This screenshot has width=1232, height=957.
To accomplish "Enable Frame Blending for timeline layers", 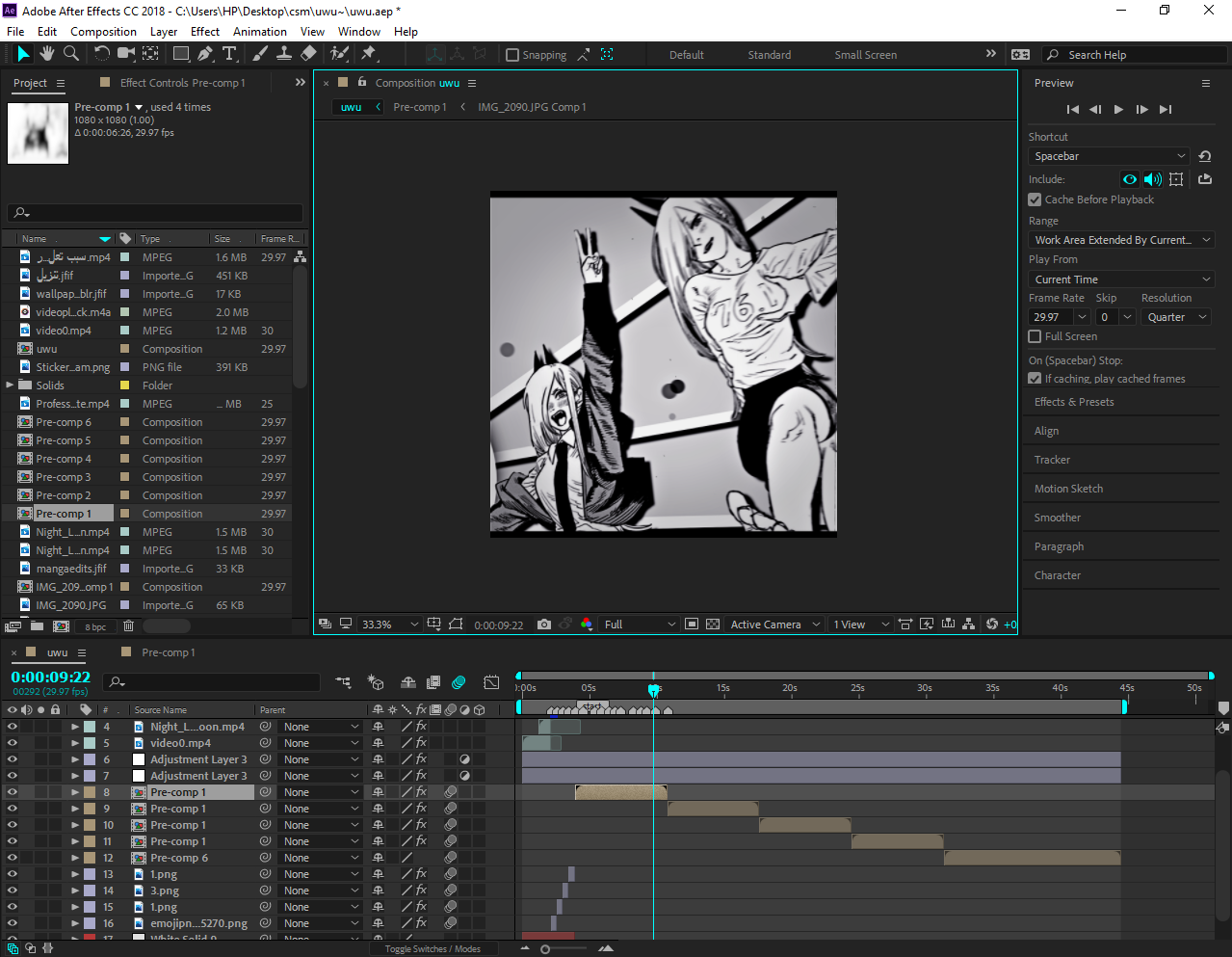I will [433, 682].
